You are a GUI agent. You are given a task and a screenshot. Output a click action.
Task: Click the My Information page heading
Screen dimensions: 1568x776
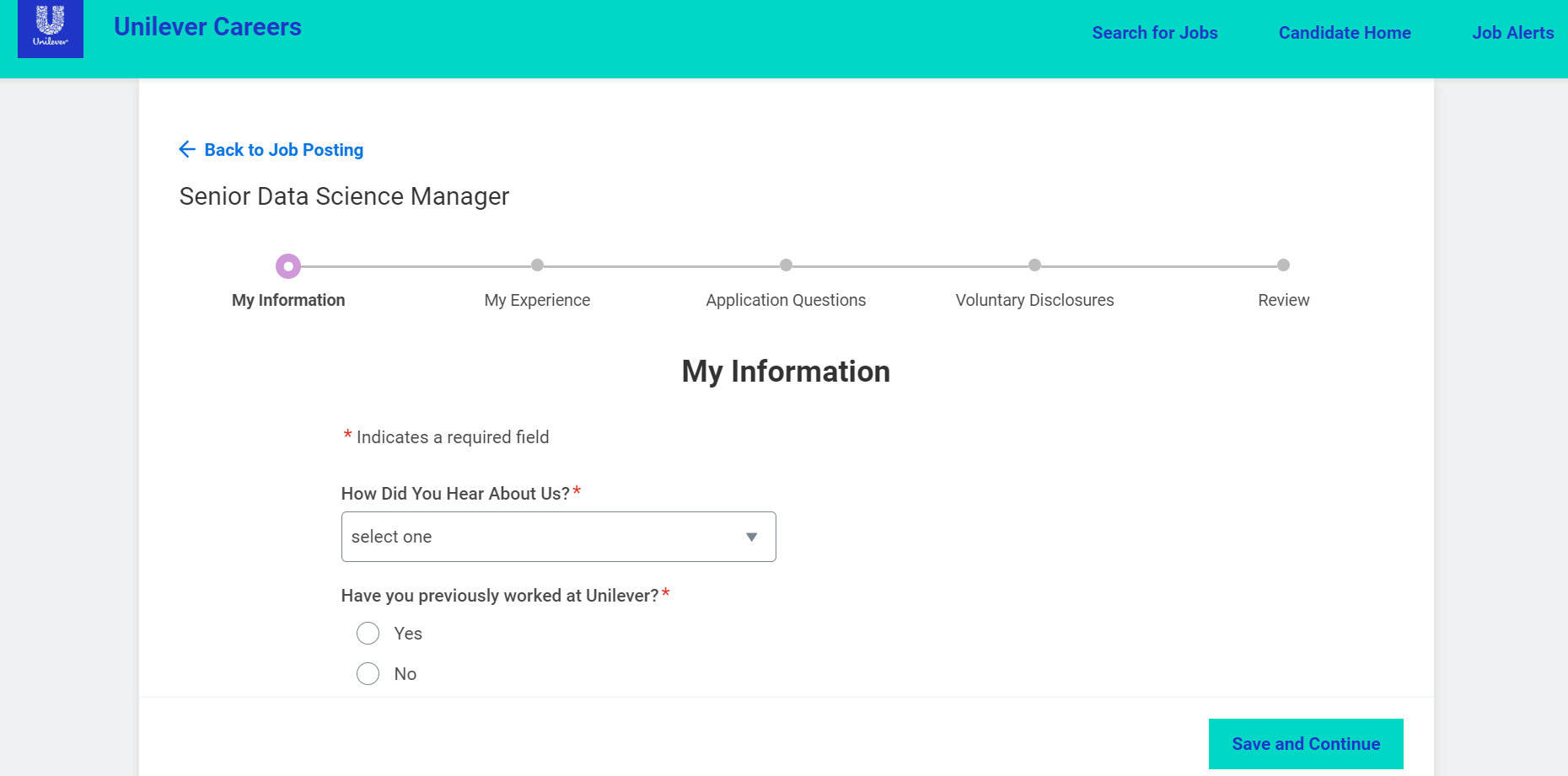point(786,372)
